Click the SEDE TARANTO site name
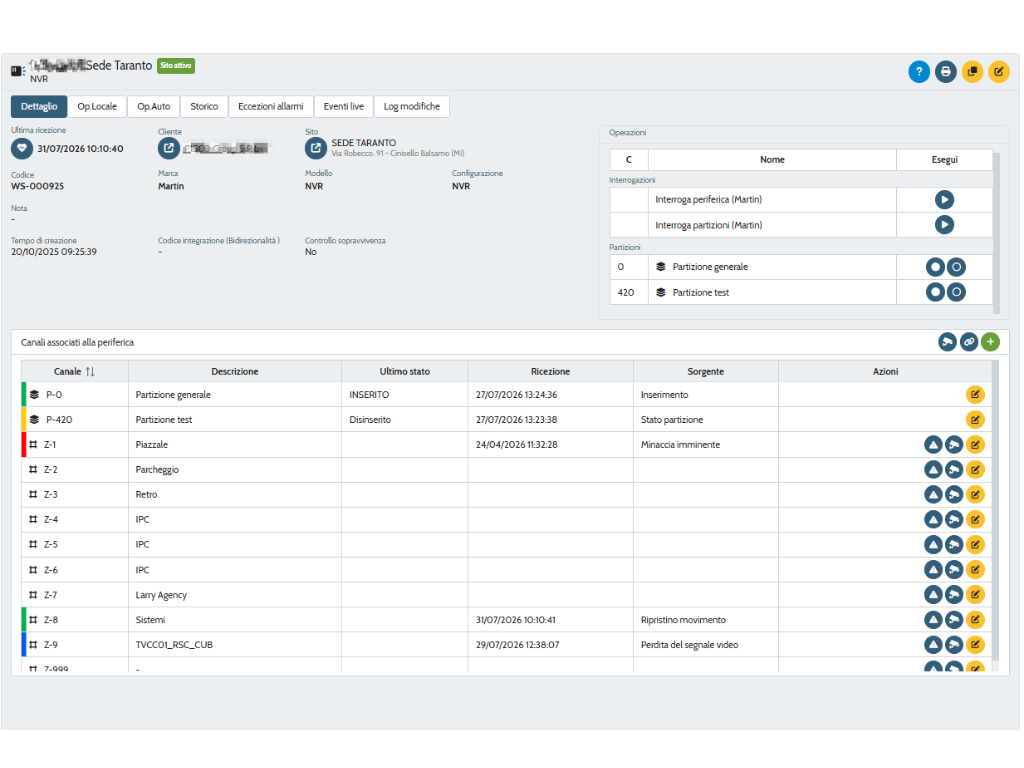The image size is (1024, 768). (363, 143)
